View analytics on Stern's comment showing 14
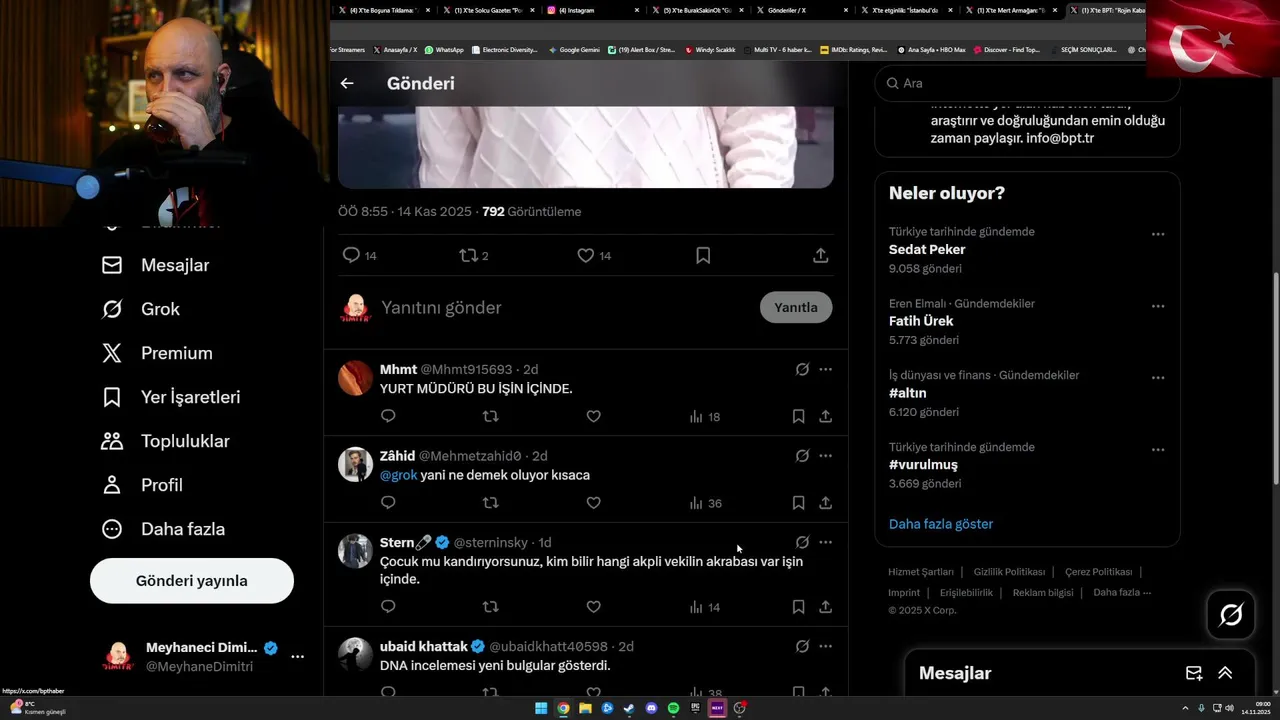Viewport: 1280px width, 720px height. pos(704,606)
